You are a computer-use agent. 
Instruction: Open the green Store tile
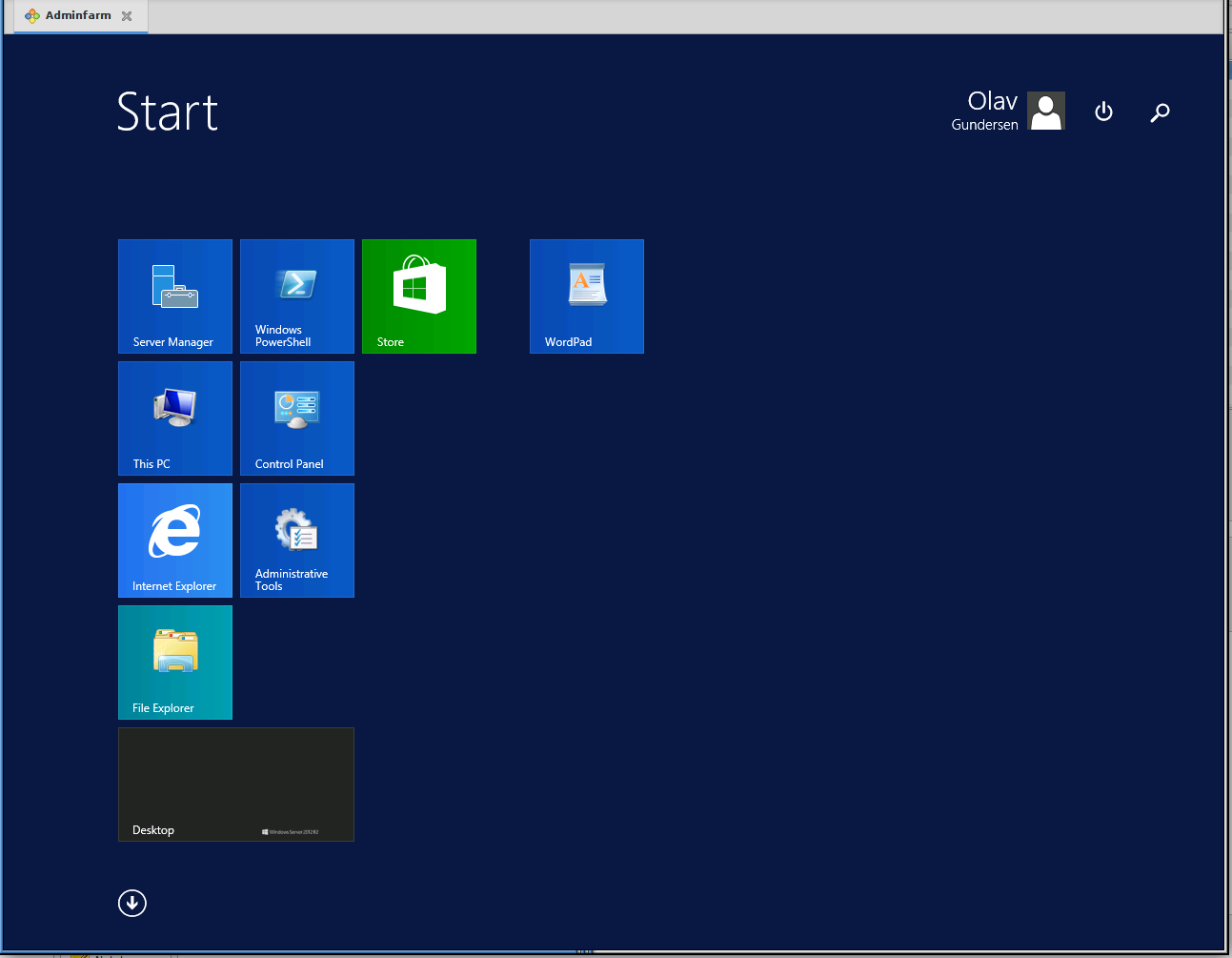419,296
